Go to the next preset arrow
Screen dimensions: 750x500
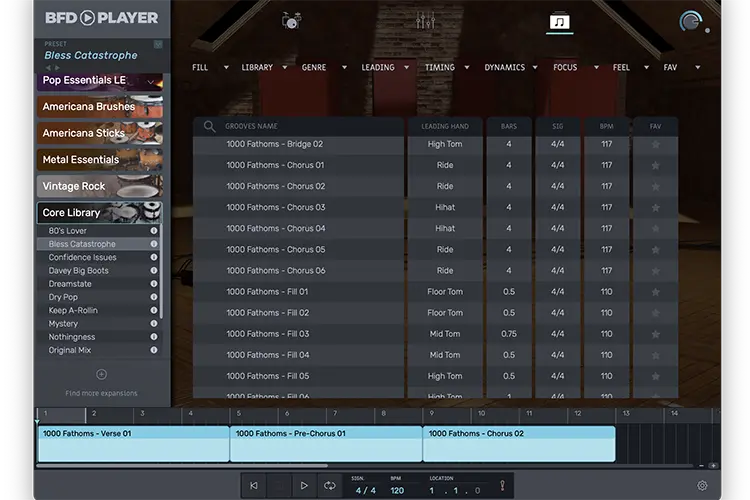(x=57, y=67)
